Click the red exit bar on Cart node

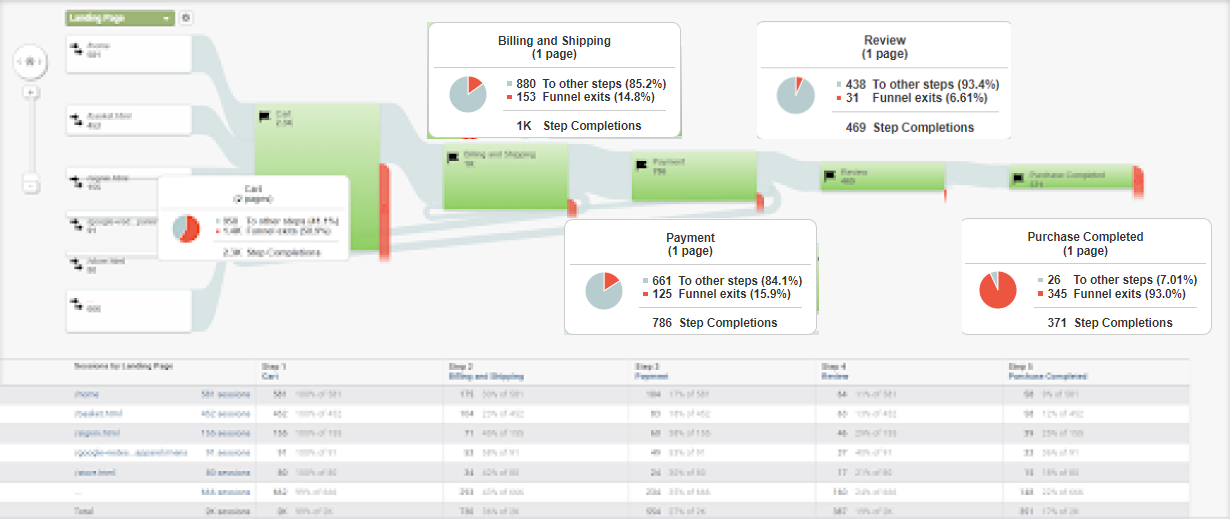pyautogui.click(x=383, y=210)
